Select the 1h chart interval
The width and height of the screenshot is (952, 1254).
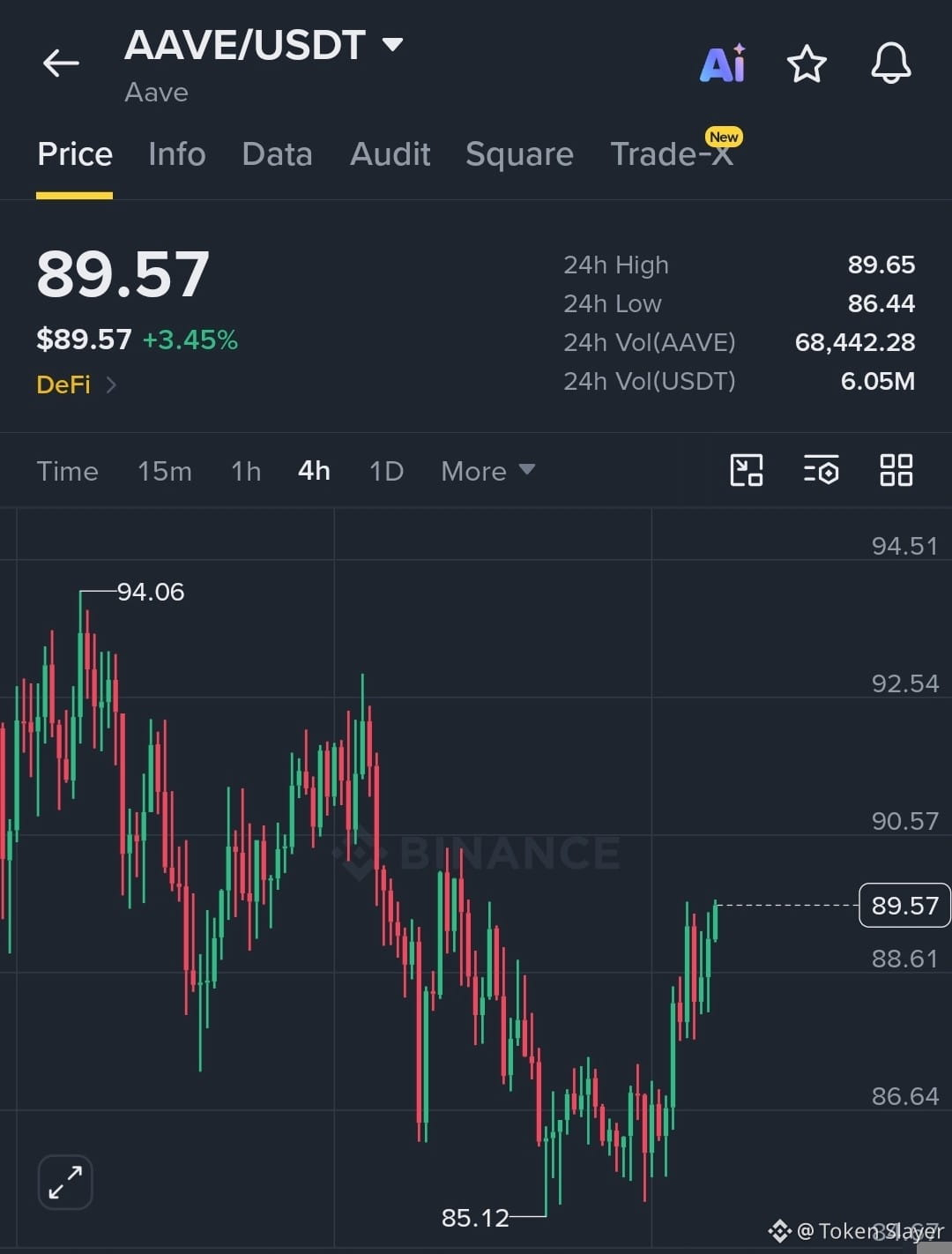(x=246, y=471)
